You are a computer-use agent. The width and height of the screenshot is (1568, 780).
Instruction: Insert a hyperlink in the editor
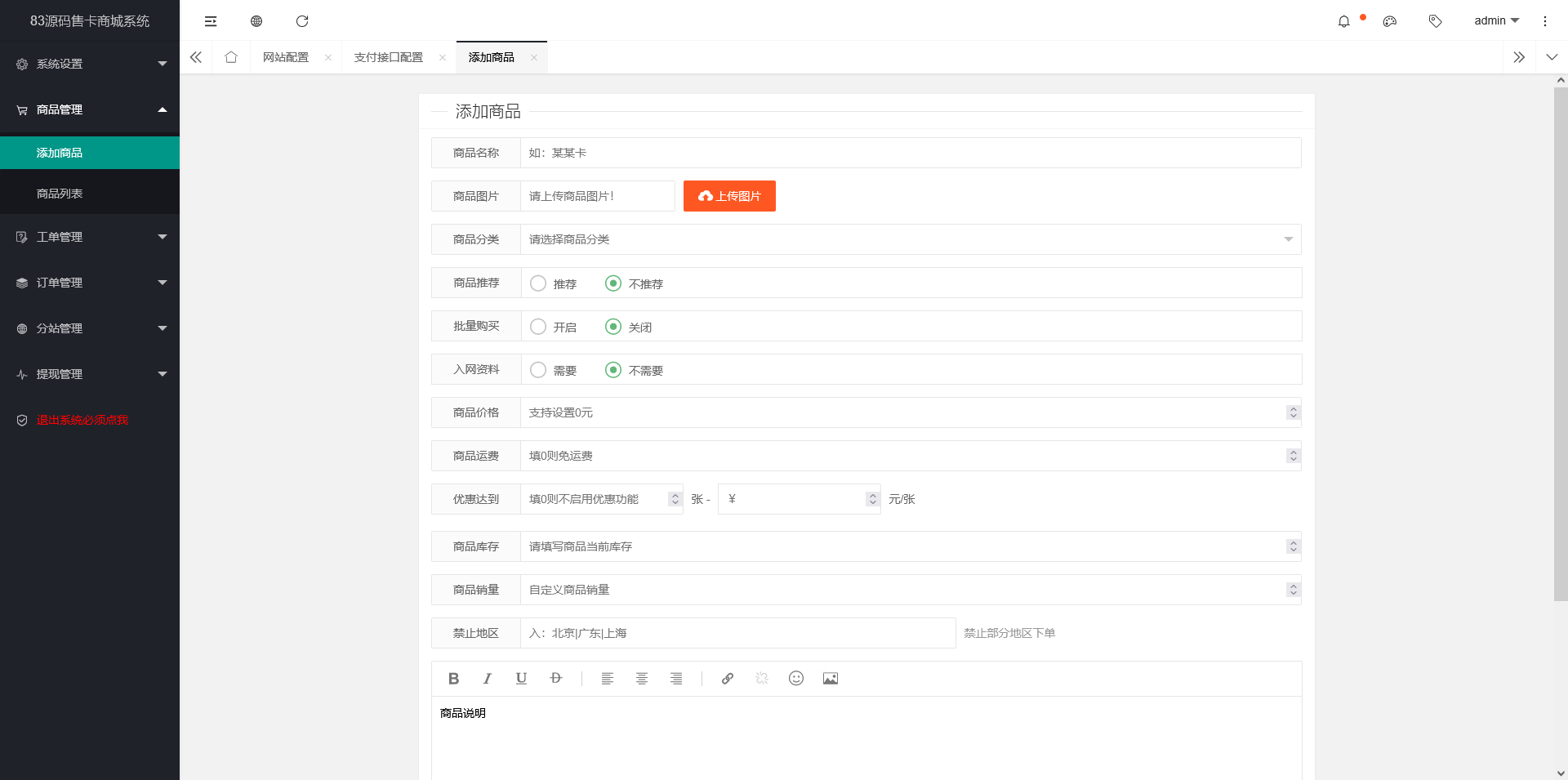(728, 678)
